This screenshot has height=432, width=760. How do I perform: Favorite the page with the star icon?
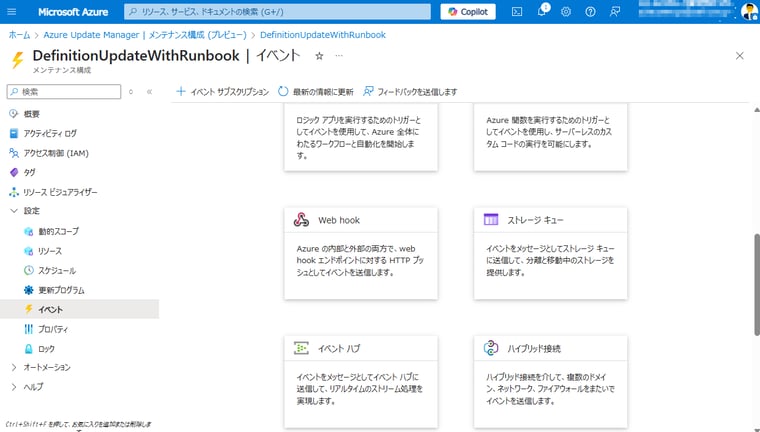tap(319, 56)
